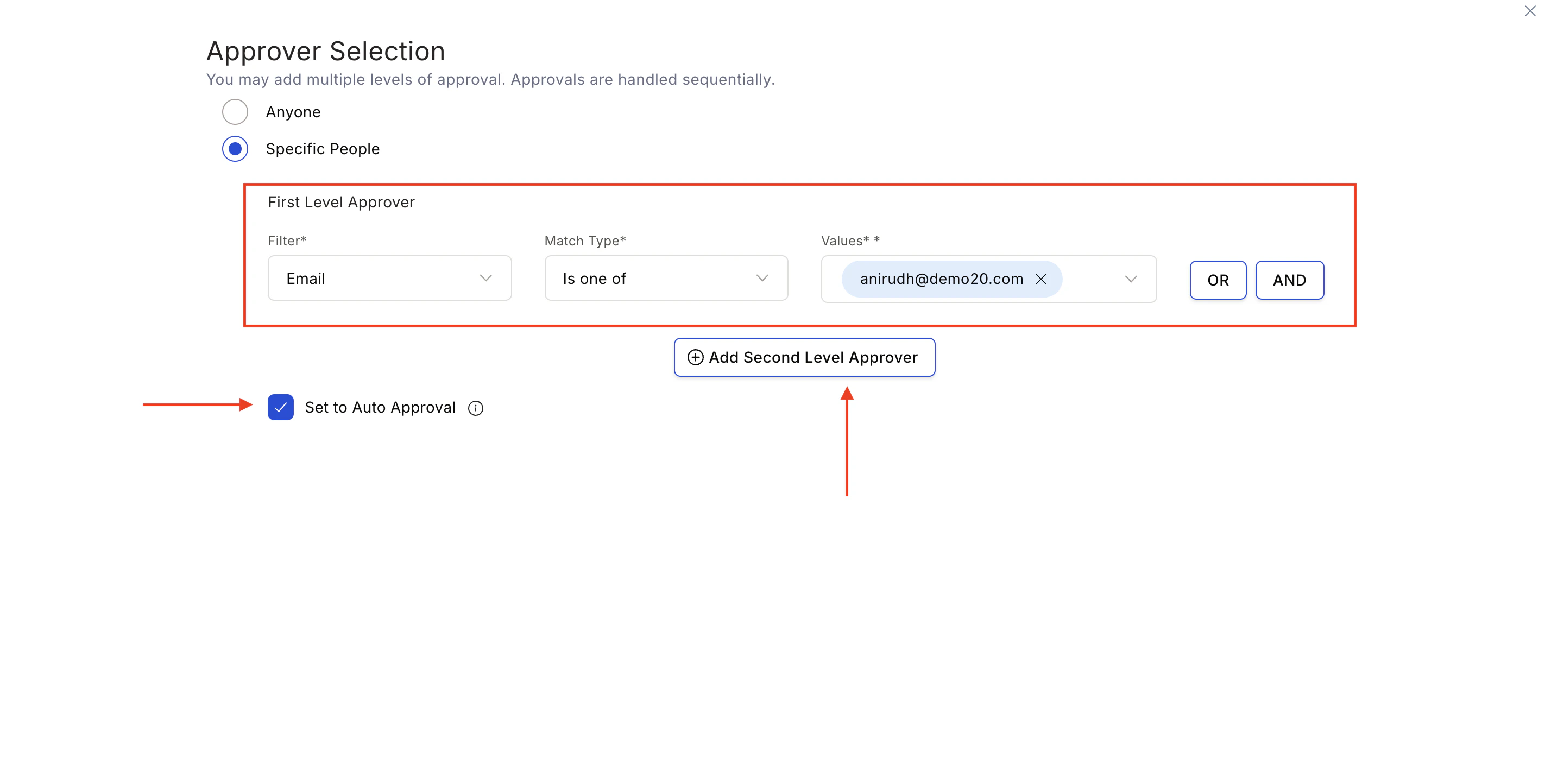Toggle Set to Auto Approval checkbox

coord(281,407)
